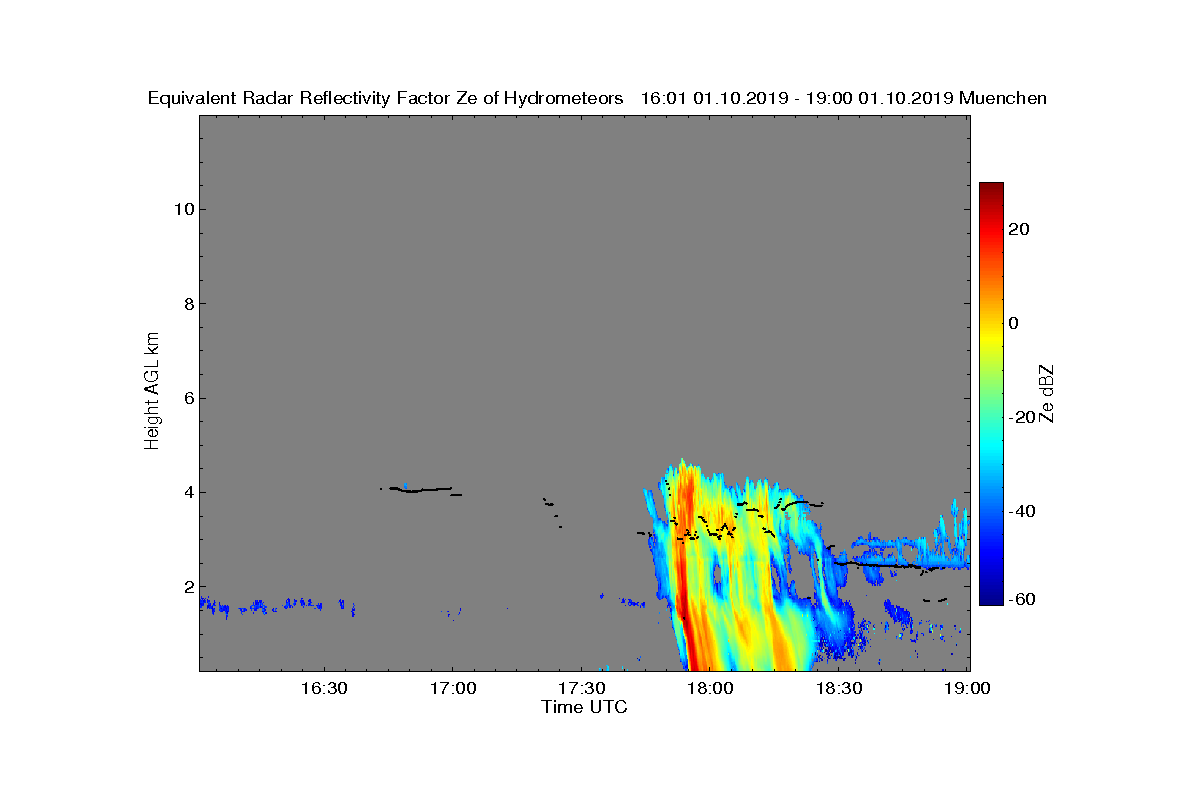Click the 'Ze dBZ' colorbar label
Screen dimensions: 1200x800
point(1047,393)
